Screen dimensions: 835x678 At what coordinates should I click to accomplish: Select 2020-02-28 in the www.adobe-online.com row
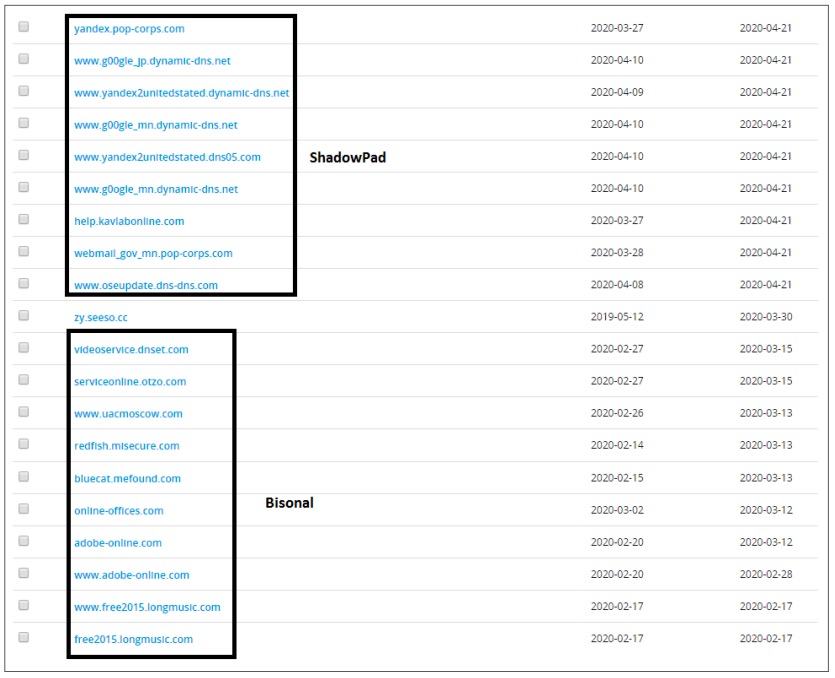click(x=766, y=574)
